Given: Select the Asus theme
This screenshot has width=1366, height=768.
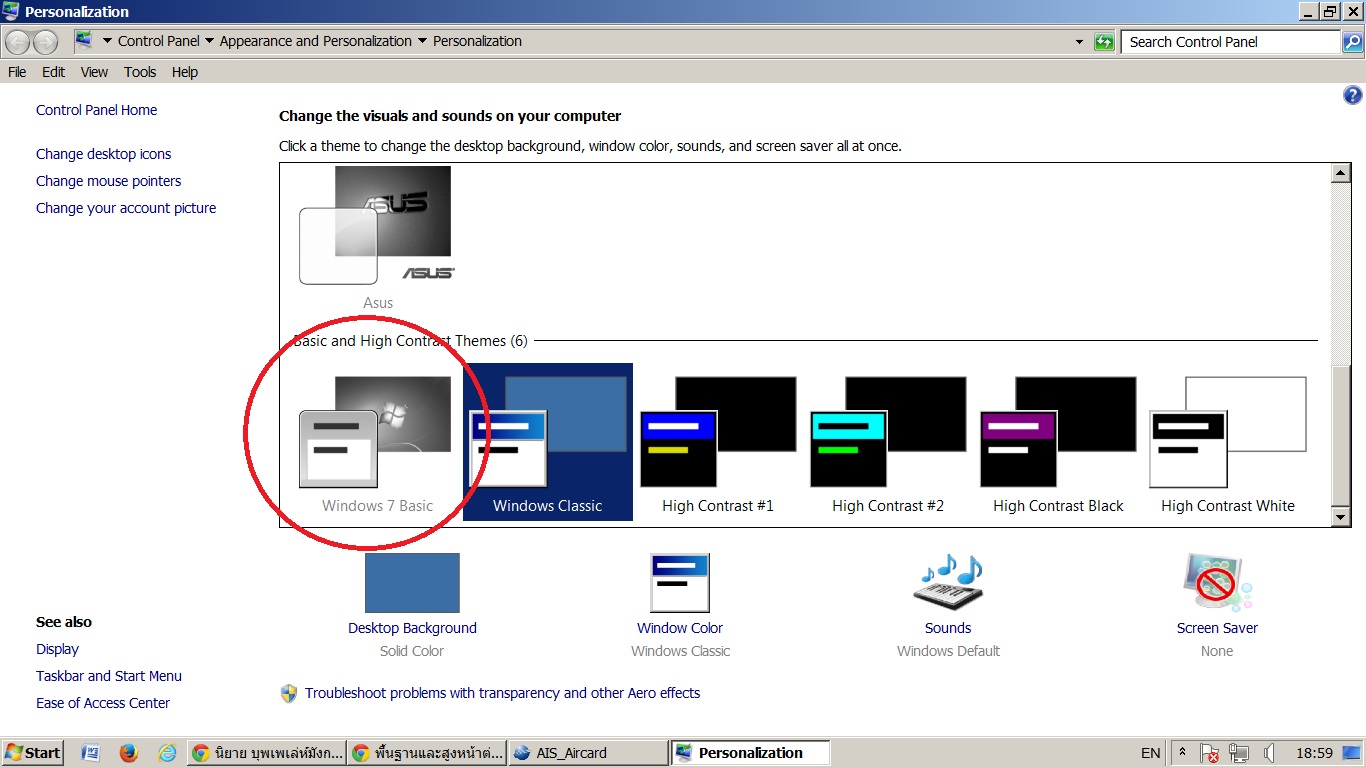Looking at the screenshot, I should (378, 238).
